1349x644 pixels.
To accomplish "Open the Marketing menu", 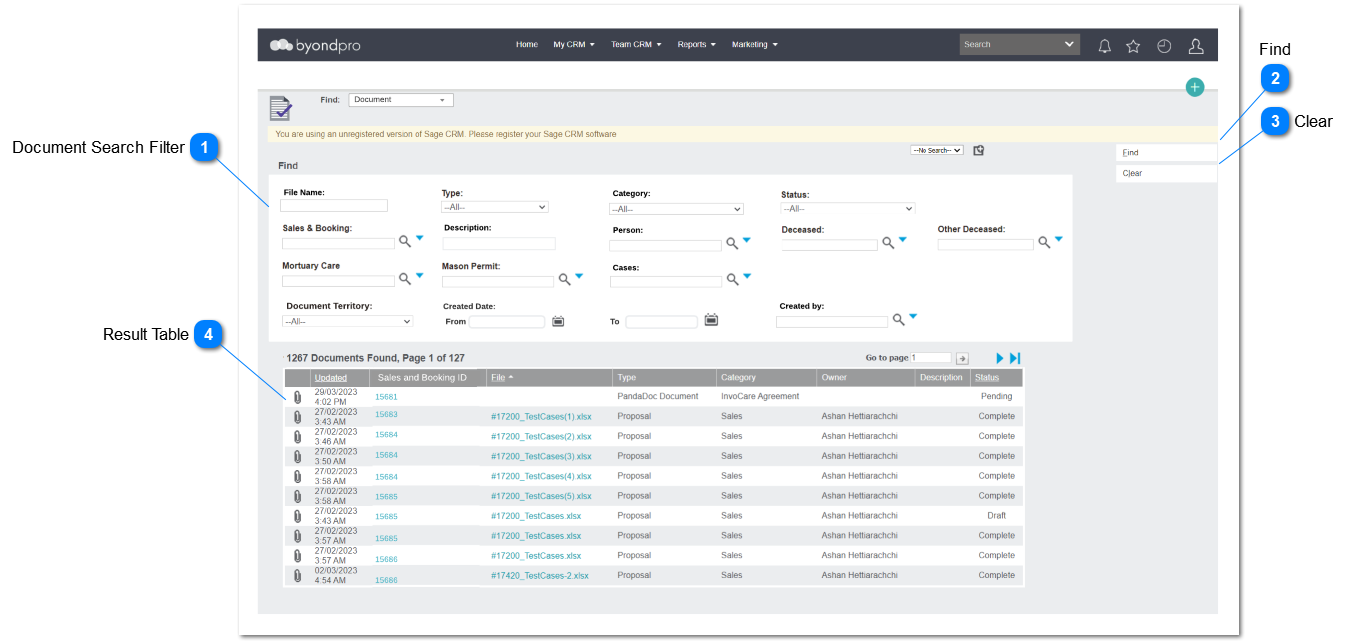I will tap(754, 45).
